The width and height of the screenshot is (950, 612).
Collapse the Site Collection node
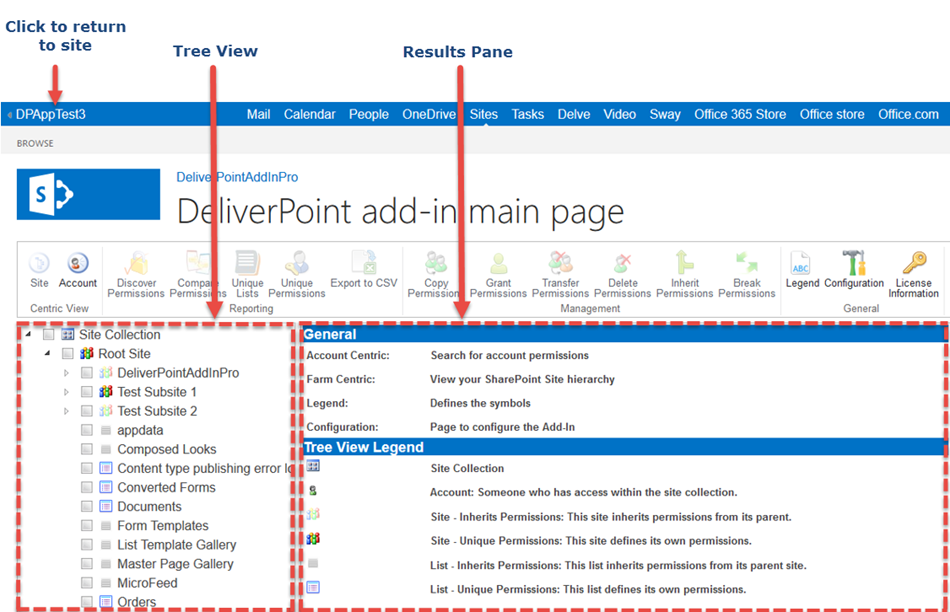[28, 334]
